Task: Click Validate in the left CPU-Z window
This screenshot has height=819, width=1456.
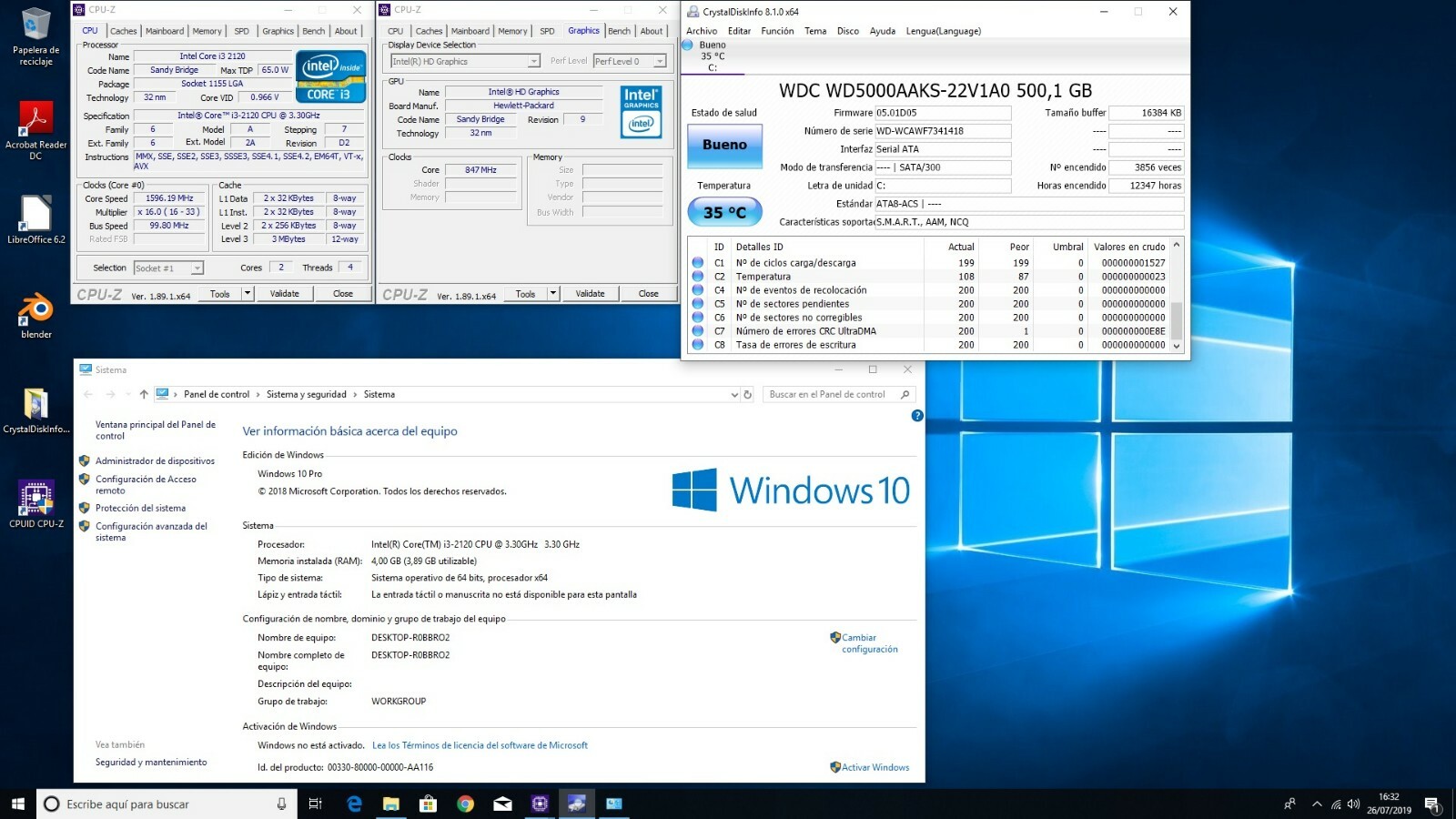Action: click(285, 293)
